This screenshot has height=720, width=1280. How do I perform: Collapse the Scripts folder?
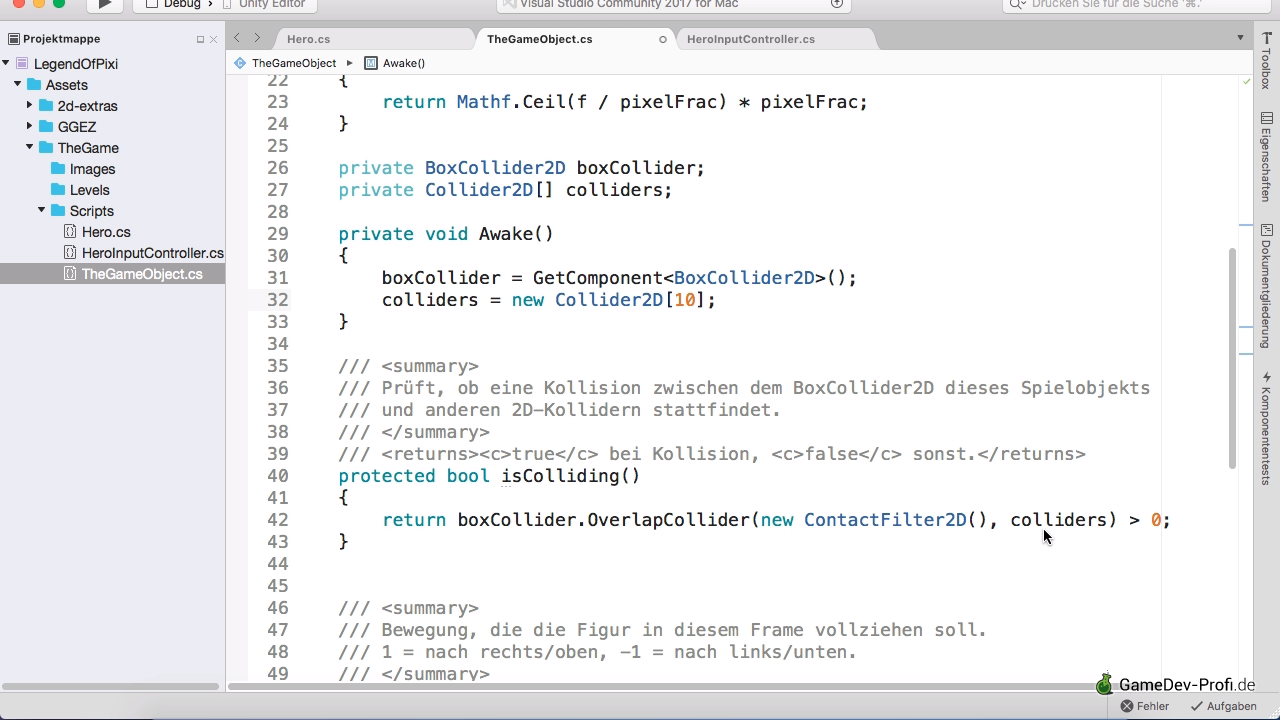click(x=42, y=211)
